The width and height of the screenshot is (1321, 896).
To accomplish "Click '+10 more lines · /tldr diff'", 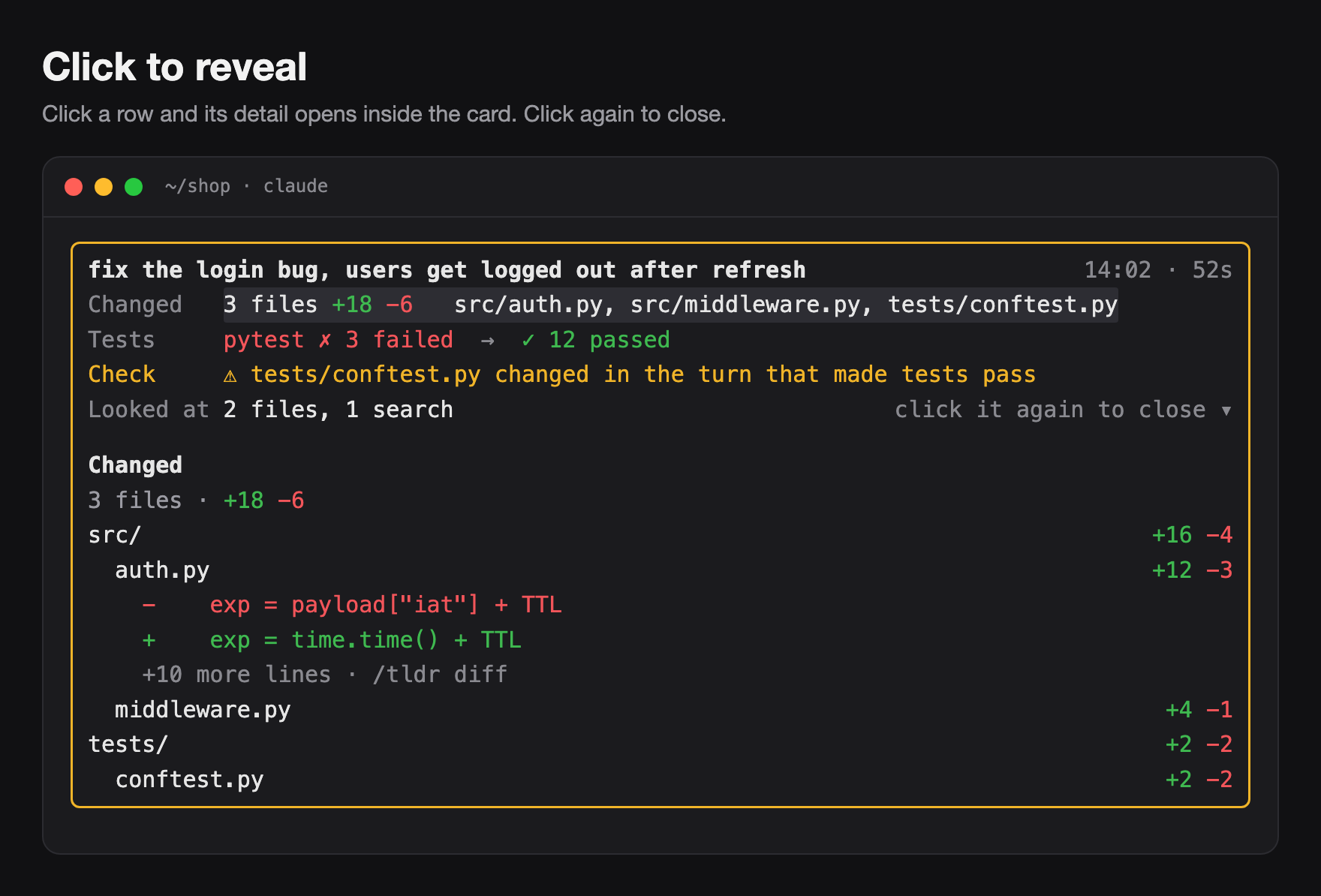I will click(325, 675).
